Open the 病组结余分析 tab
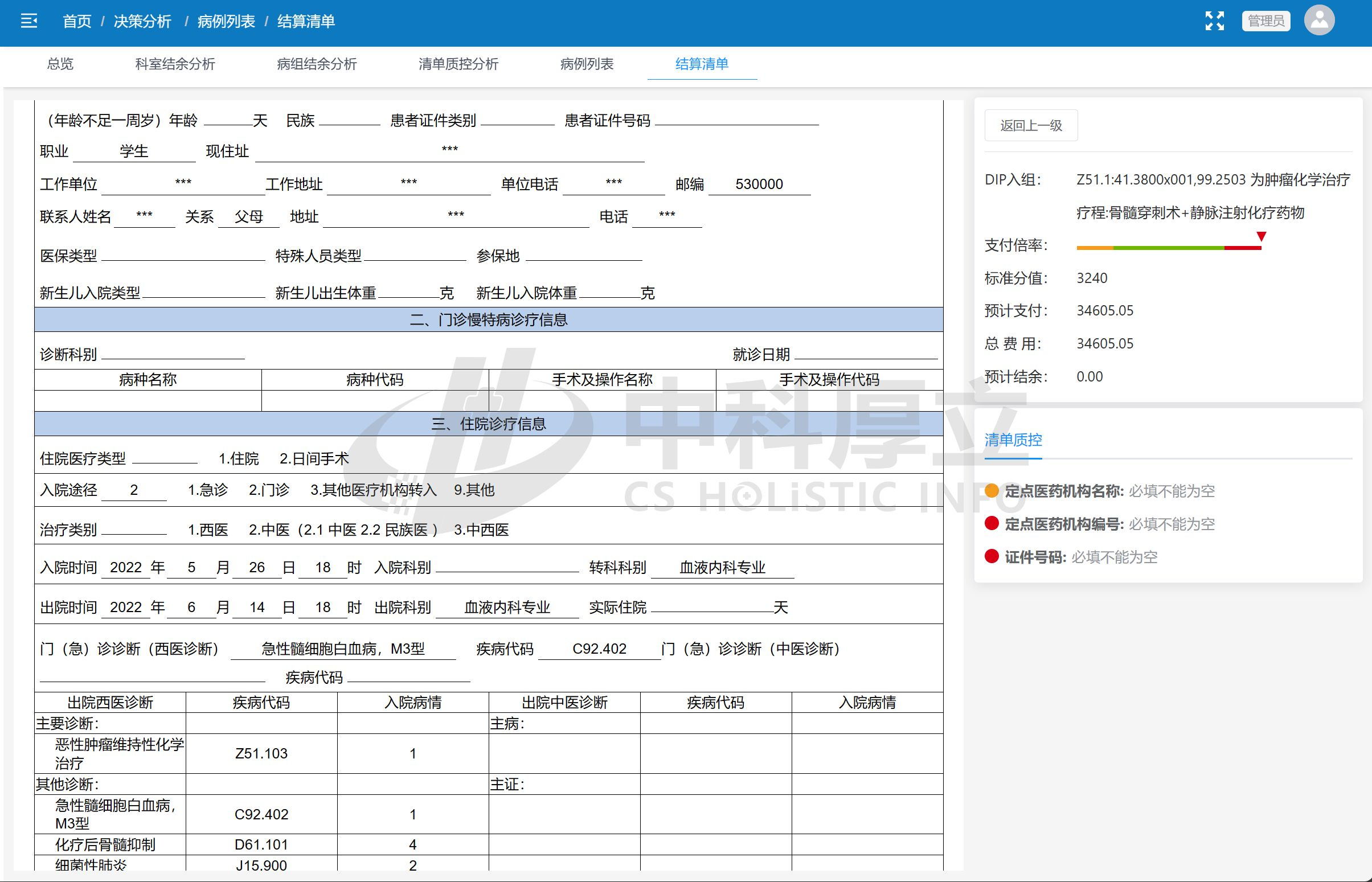Image resolution: width=1372 pixels, height=882 pixels. click(x=317, y=64)
